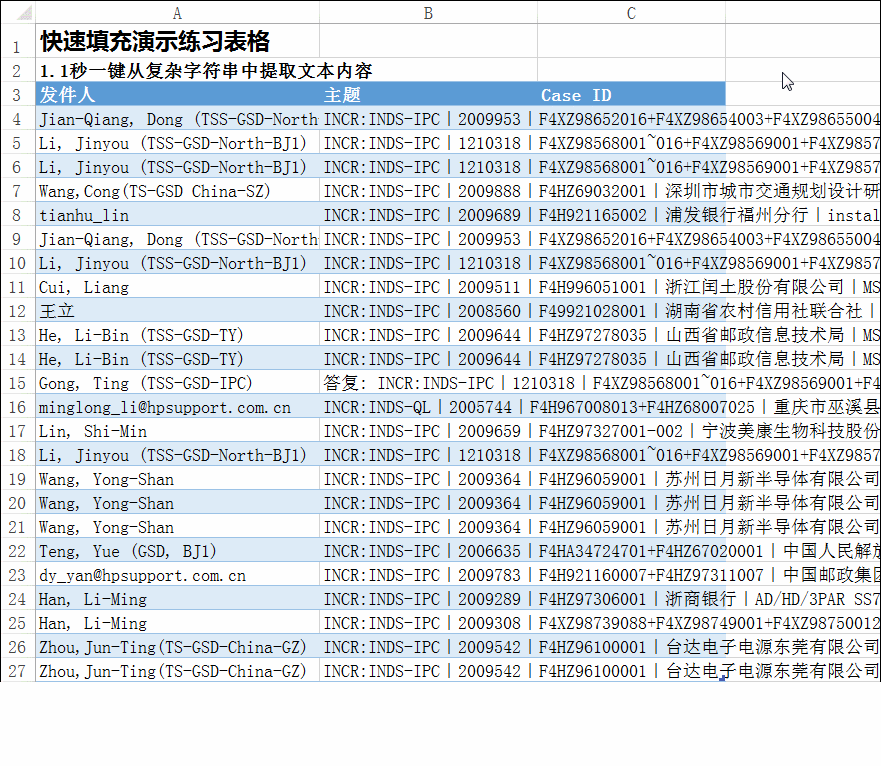Click subject cell starting with 答复: INCR
Screen dimensions: 881x766
tap(428, 383)
